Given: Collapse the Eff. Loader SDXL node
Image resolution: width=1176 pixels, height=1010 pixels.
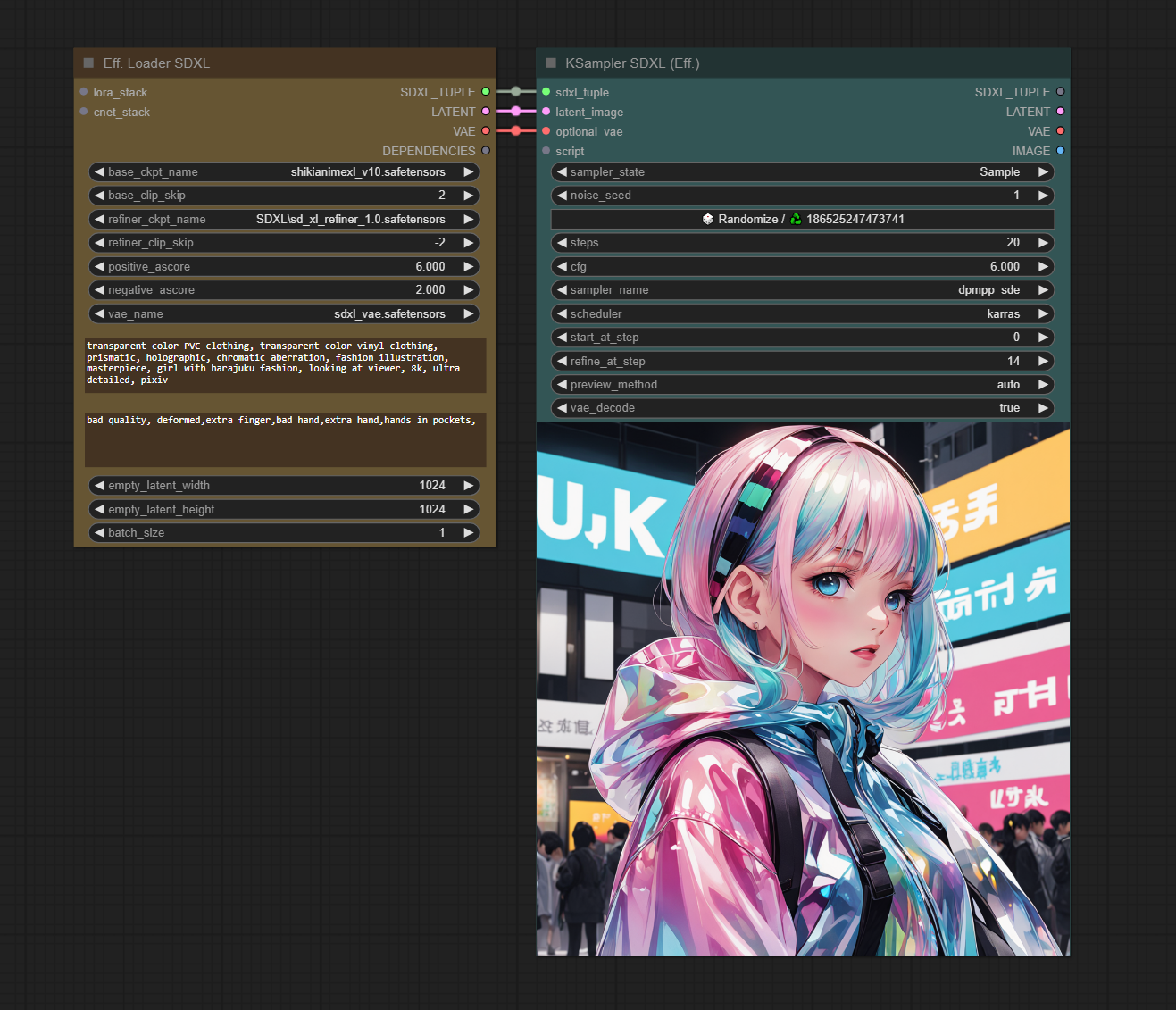Looking at the screenshot, I should click(x=88, y=63).
